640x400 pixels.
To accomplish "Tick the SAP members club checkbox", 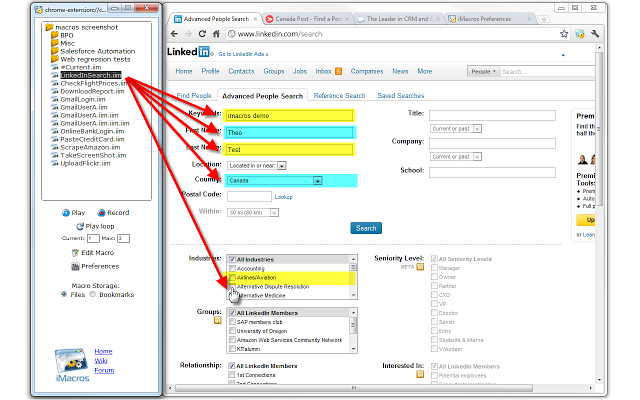I will click(233, 322).
